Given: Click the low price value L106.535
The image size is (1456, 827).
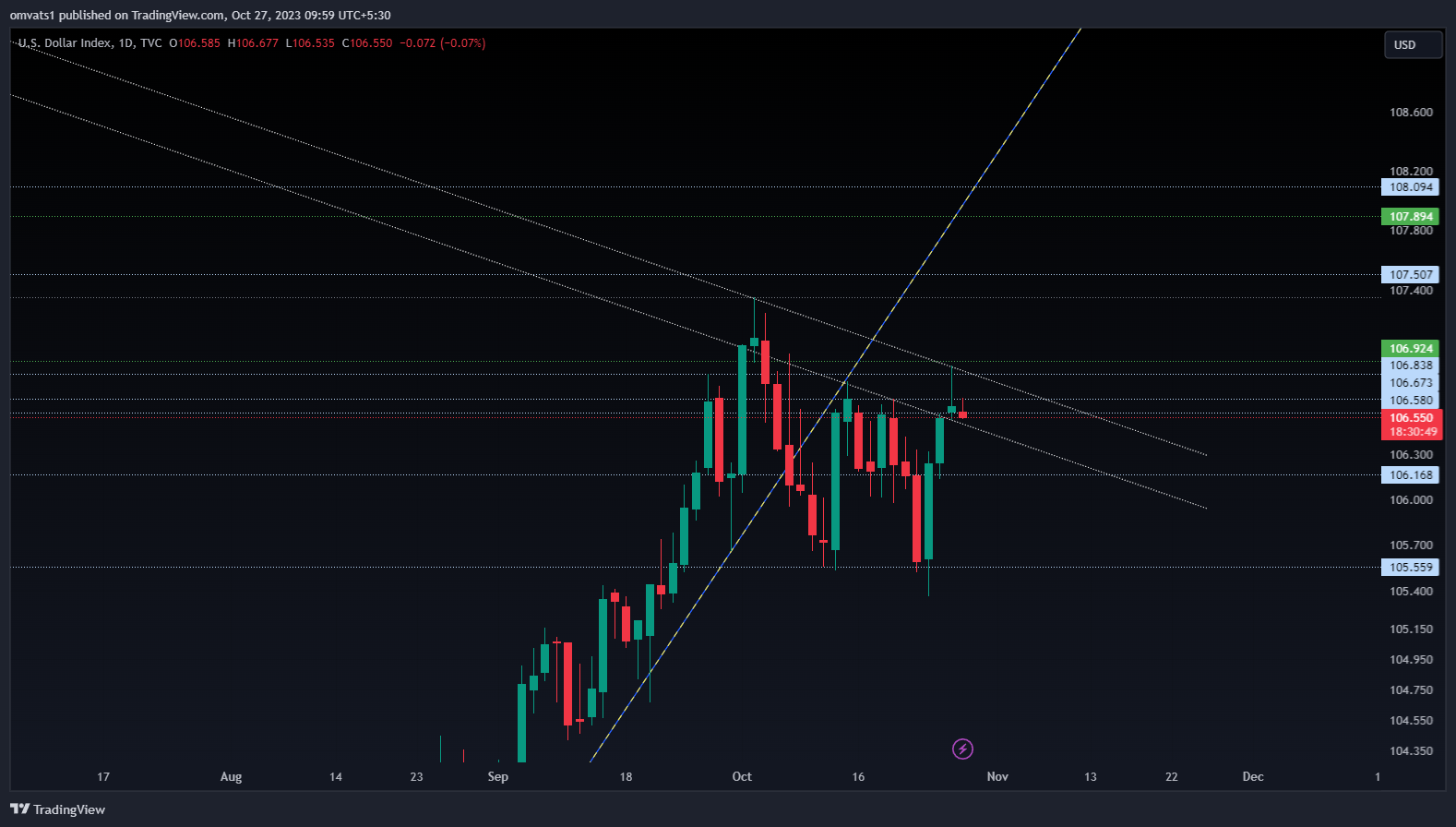Looking at the screenshot, I should click(310, 43).
